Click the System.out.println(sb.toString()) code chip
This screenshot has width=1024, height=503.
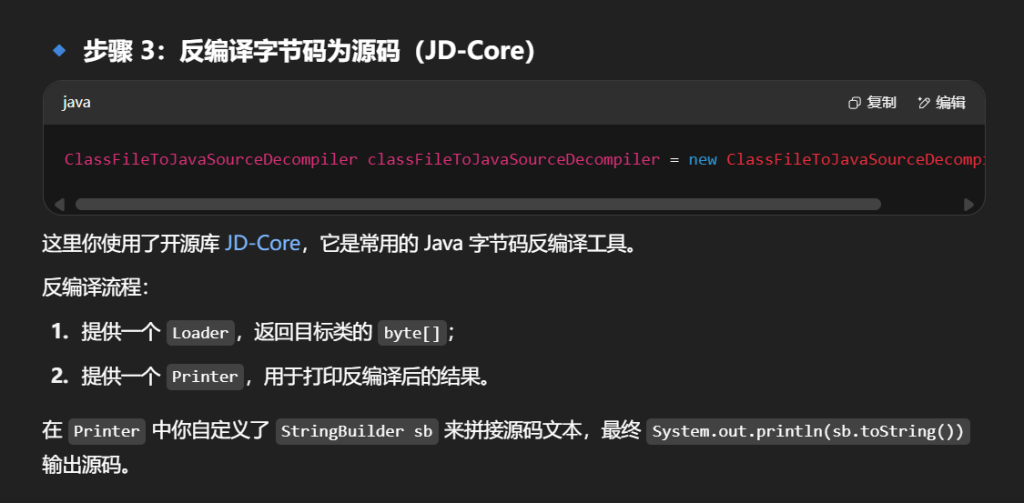[809, 432]
